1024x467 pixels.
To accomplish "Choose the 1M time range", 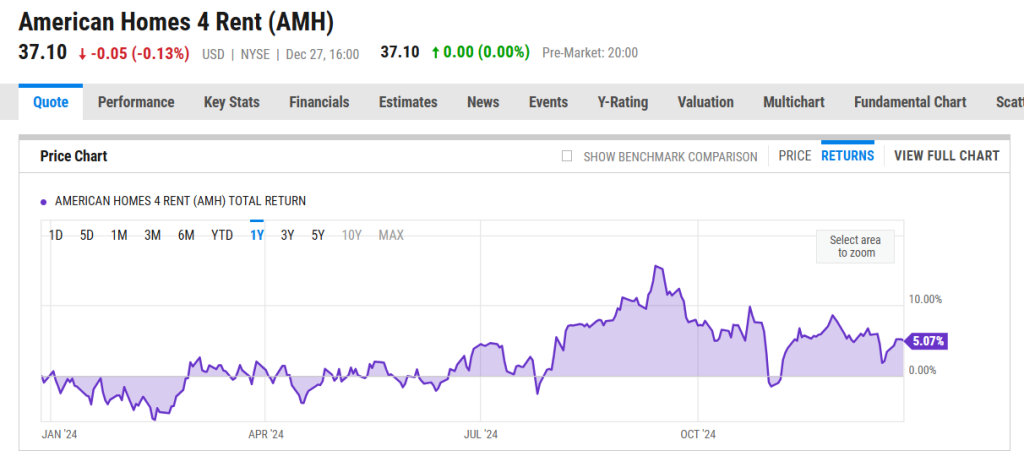I will [x=119, y=235].
